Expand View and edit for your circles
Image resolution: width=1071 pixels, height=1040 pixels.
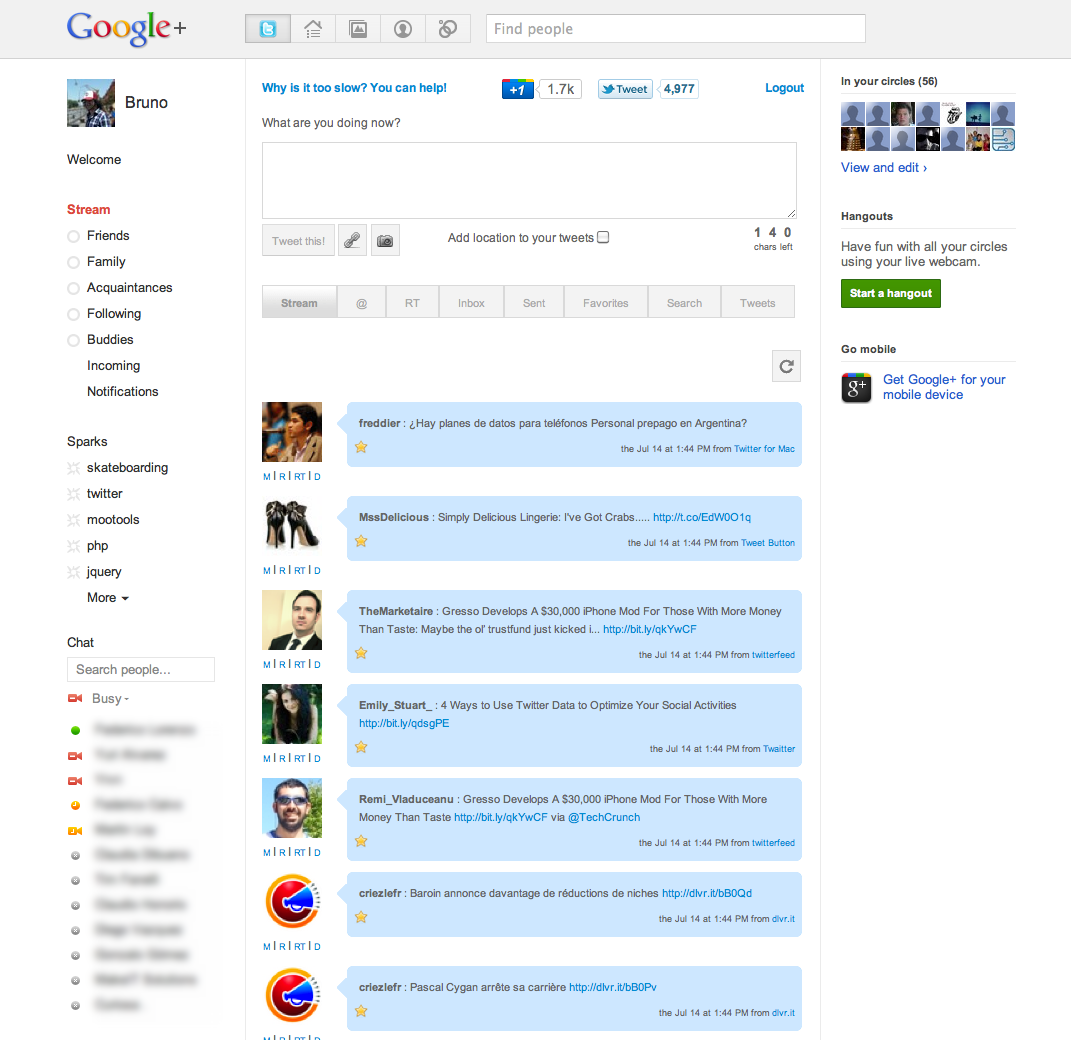[x=884, y=167]
